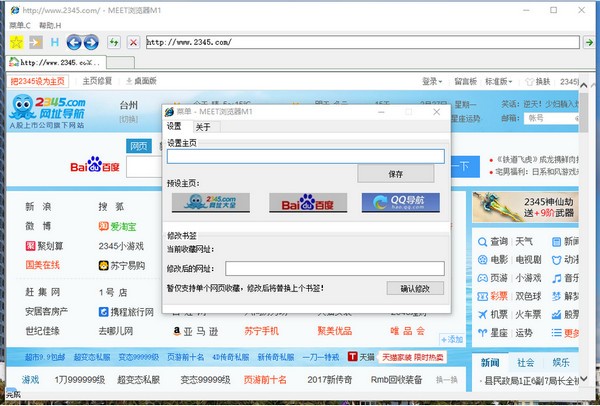Expand the 登录 dropdown
Viewport: 600px width, 406px height.
432,82
